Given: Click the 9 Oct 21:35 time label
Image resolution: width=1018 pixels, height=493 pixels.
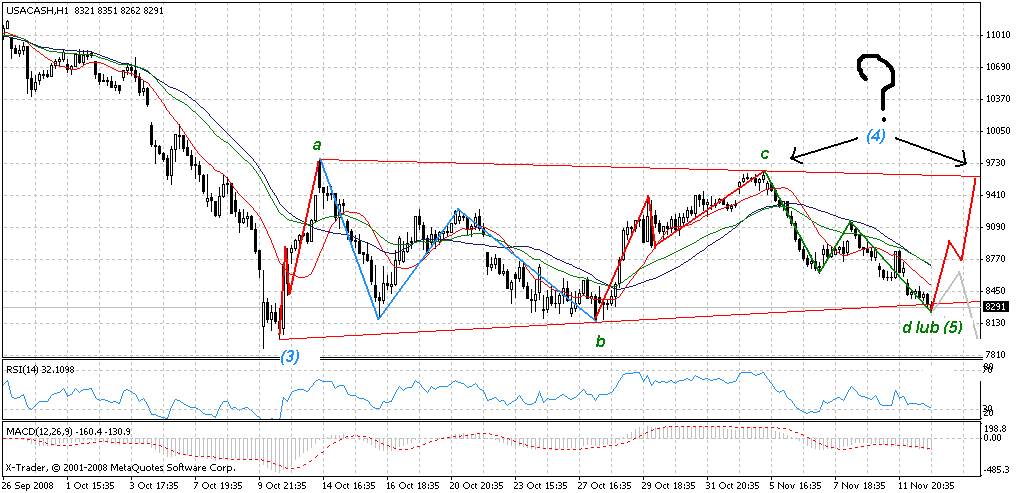Looking at the screenshot, I should [282, 485].
